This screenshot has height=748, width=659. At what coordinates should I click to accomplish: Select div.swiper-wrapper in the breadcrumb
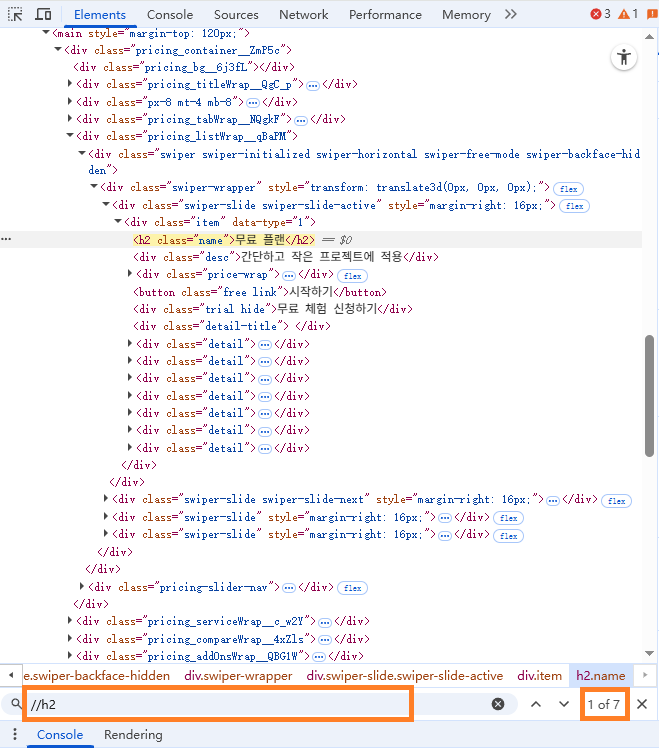(239, 676)
